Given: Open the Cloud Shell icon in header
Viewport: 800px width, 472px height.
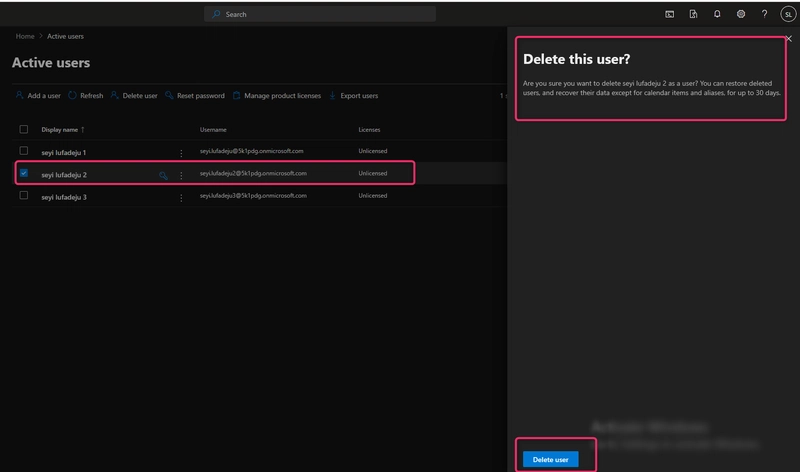Looking at the screenshot, I should 669,14.
